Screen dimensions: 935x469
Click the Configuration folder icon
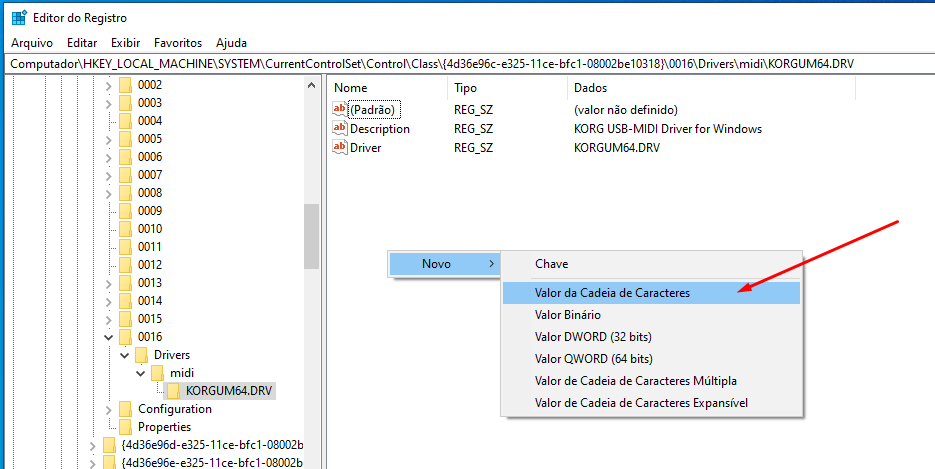(x=125, y=409)
